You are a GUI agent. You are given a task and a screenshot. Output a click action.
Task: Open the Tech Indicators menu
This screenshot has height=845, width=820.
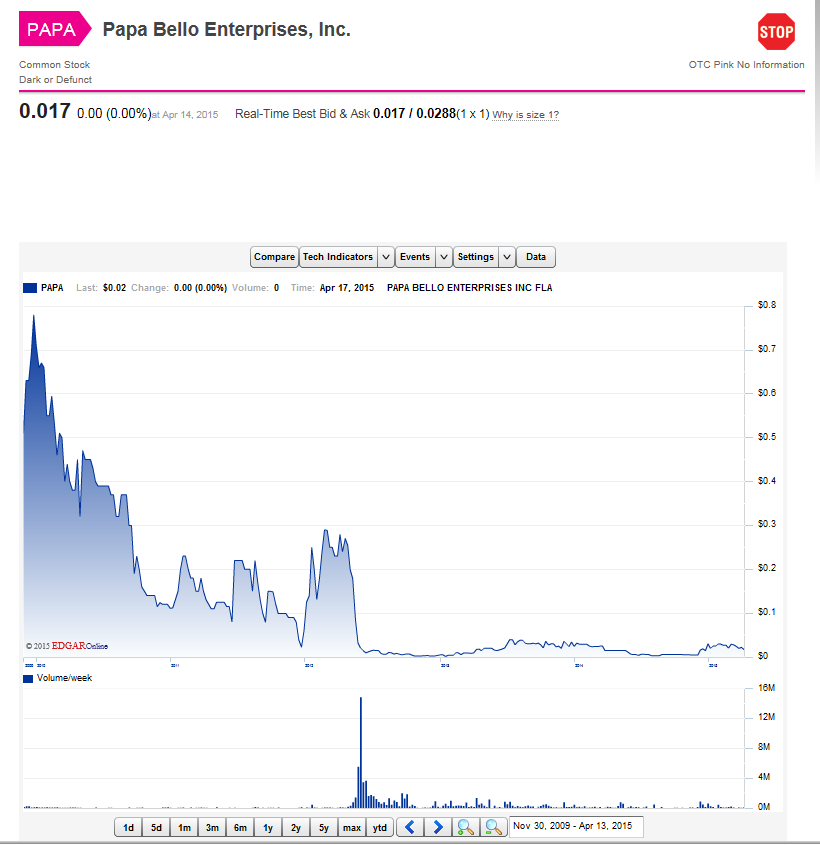click(x=337, y=257)
